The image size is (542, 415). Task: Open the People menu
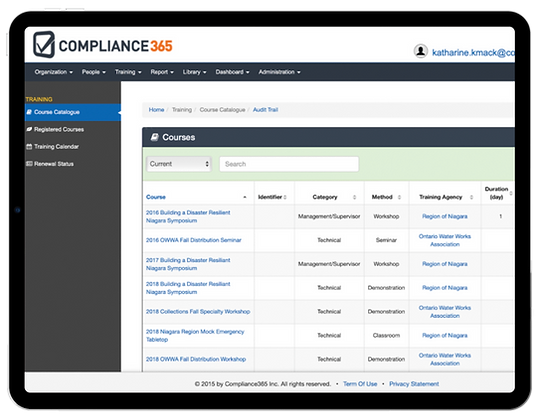[94, 72]
